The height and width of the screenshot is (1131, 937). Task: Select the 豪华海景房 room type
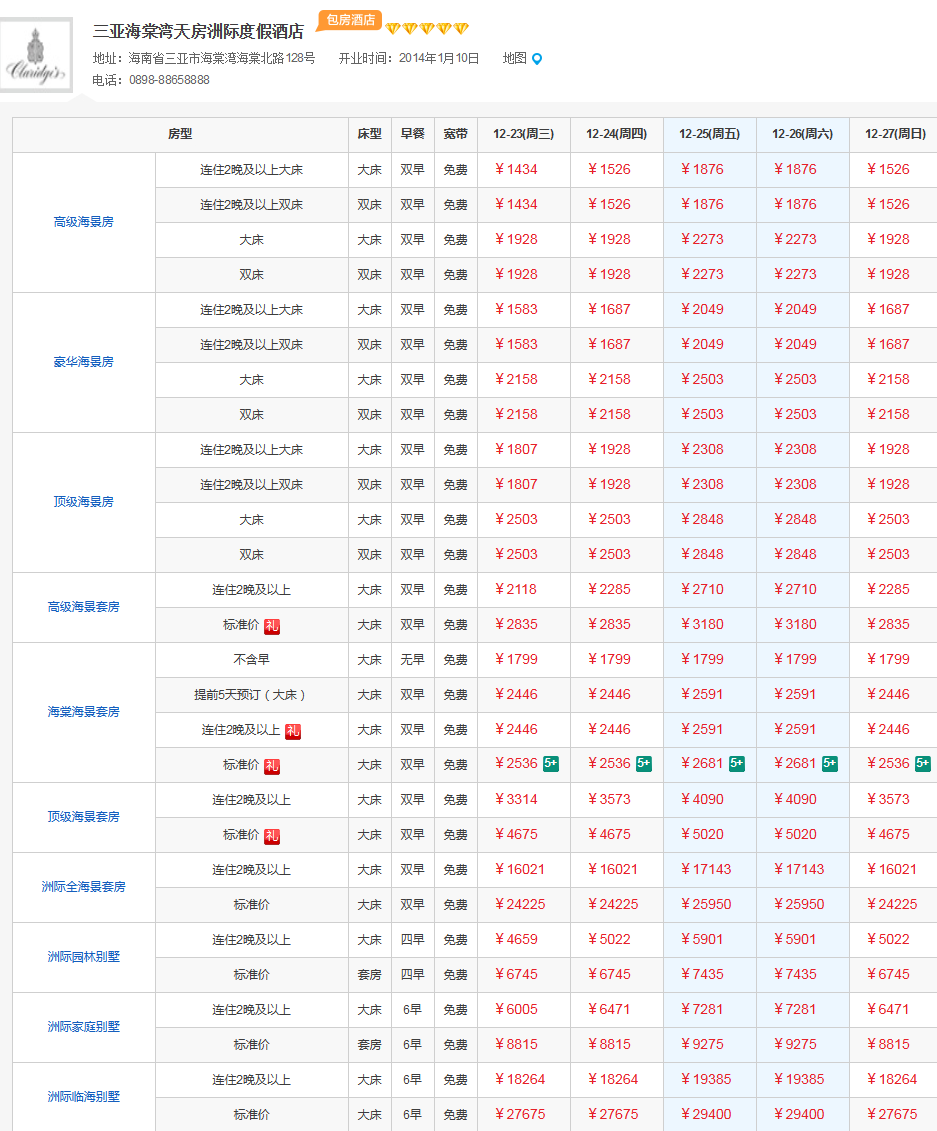tap(83, 362)
